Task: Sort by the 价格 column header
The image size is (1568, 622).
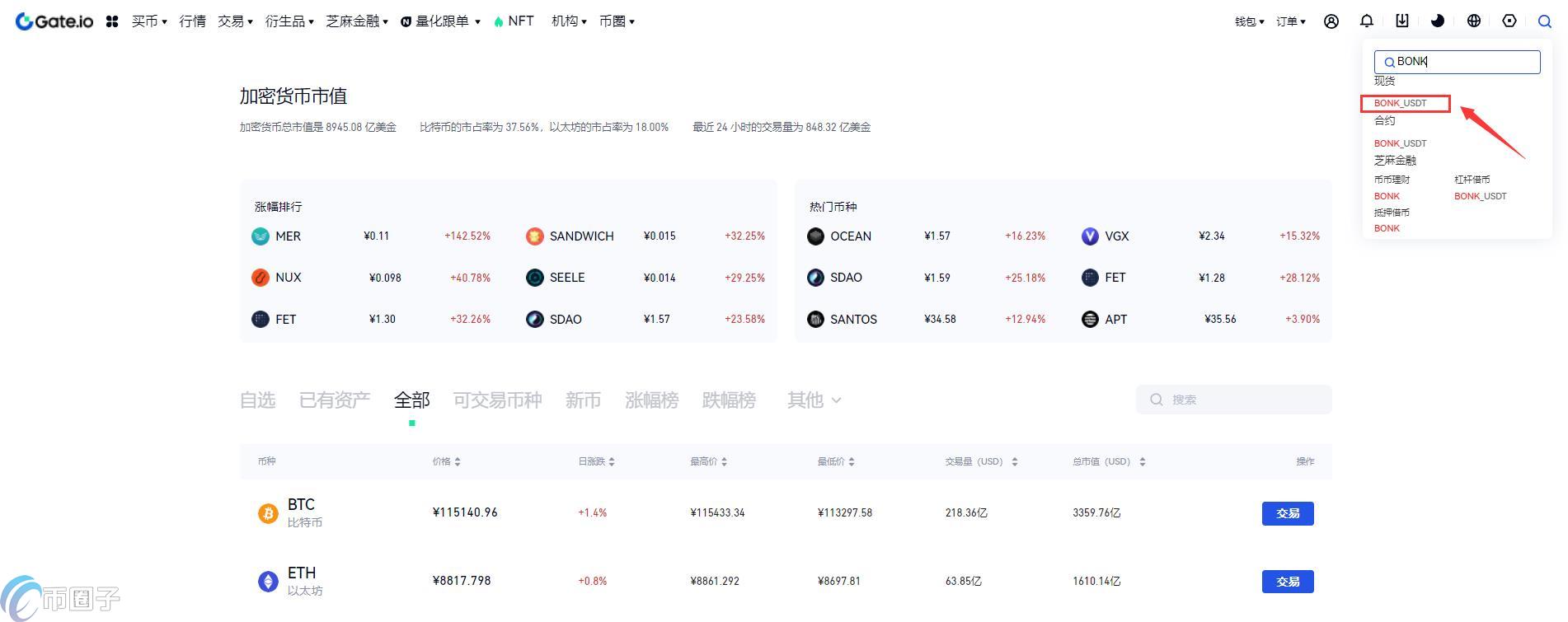Action: 446,461
